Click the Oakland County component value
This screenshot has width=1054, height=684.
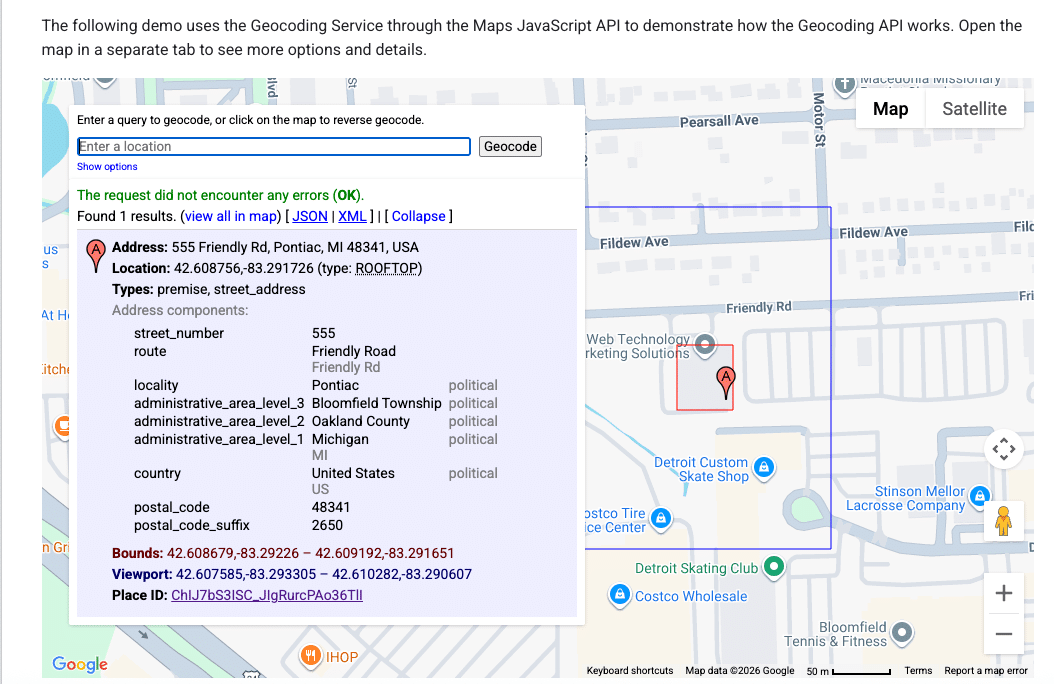tap(360, 421)
